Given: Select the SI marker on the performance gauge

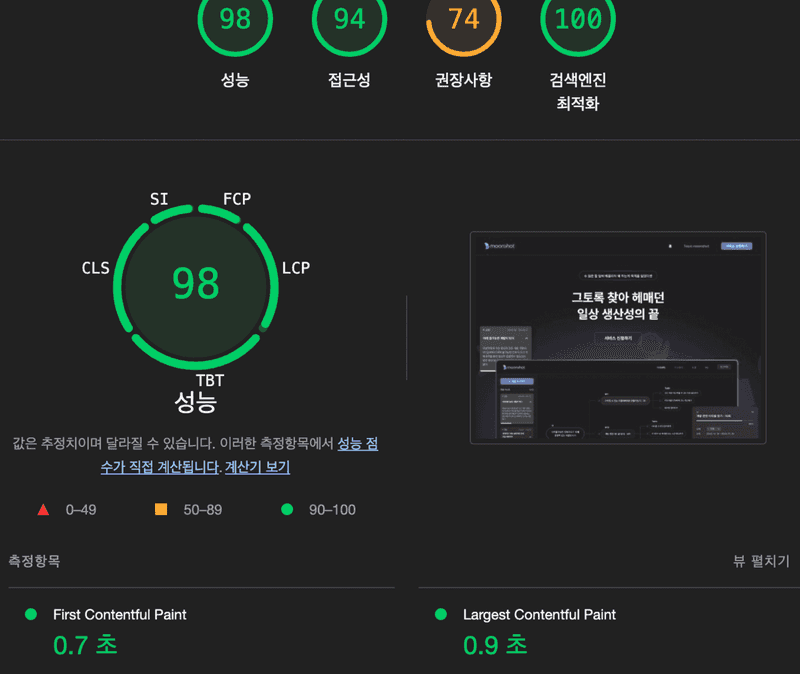Looking at the screenshot, I should click(x=156, y=198).
